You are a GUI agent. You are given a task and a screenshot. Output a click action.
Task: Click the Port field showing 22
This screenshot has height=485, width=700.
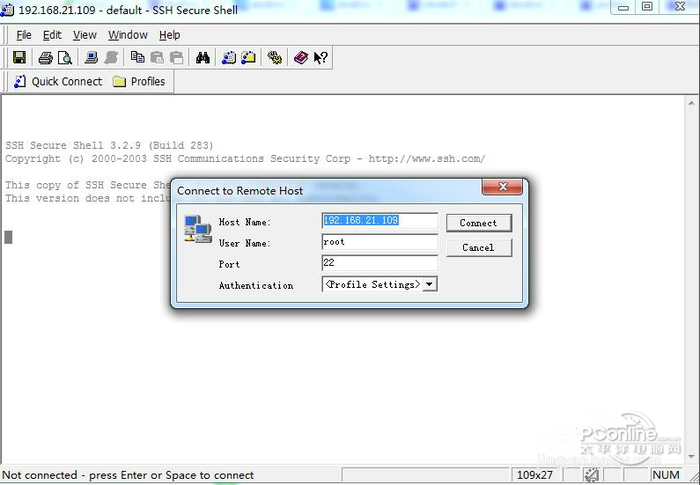(x=379, y=263)
